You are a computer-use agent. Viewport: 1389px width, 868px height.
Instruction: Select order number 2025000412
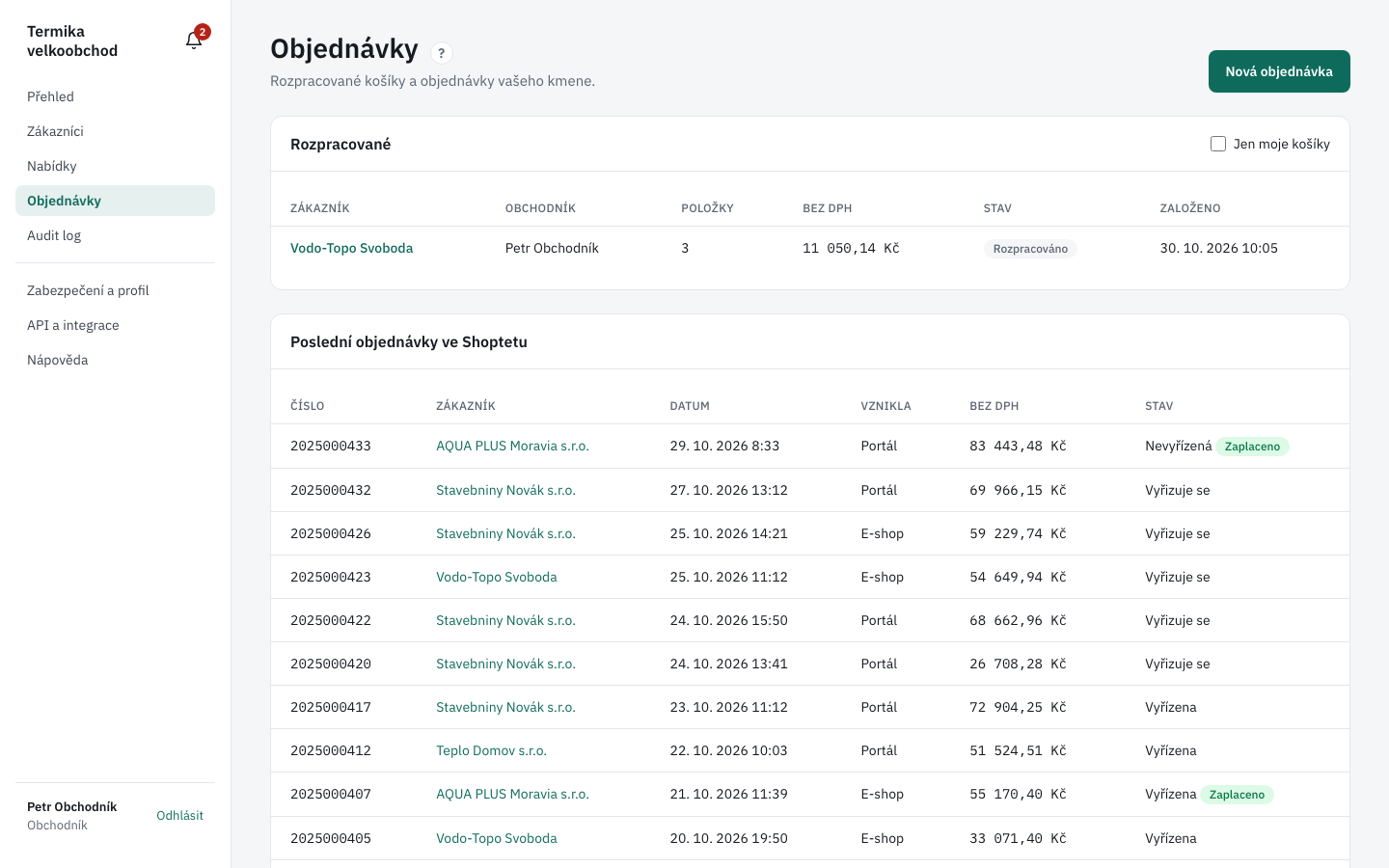331,750
